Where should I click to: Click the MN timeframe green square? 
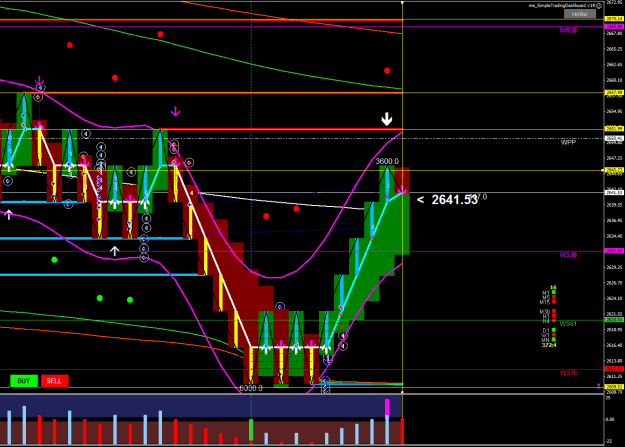(554, 339)
